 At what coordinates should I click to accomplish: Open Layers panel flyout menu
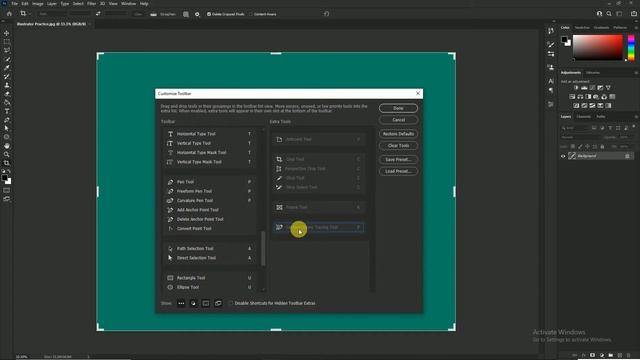point(636,117)
